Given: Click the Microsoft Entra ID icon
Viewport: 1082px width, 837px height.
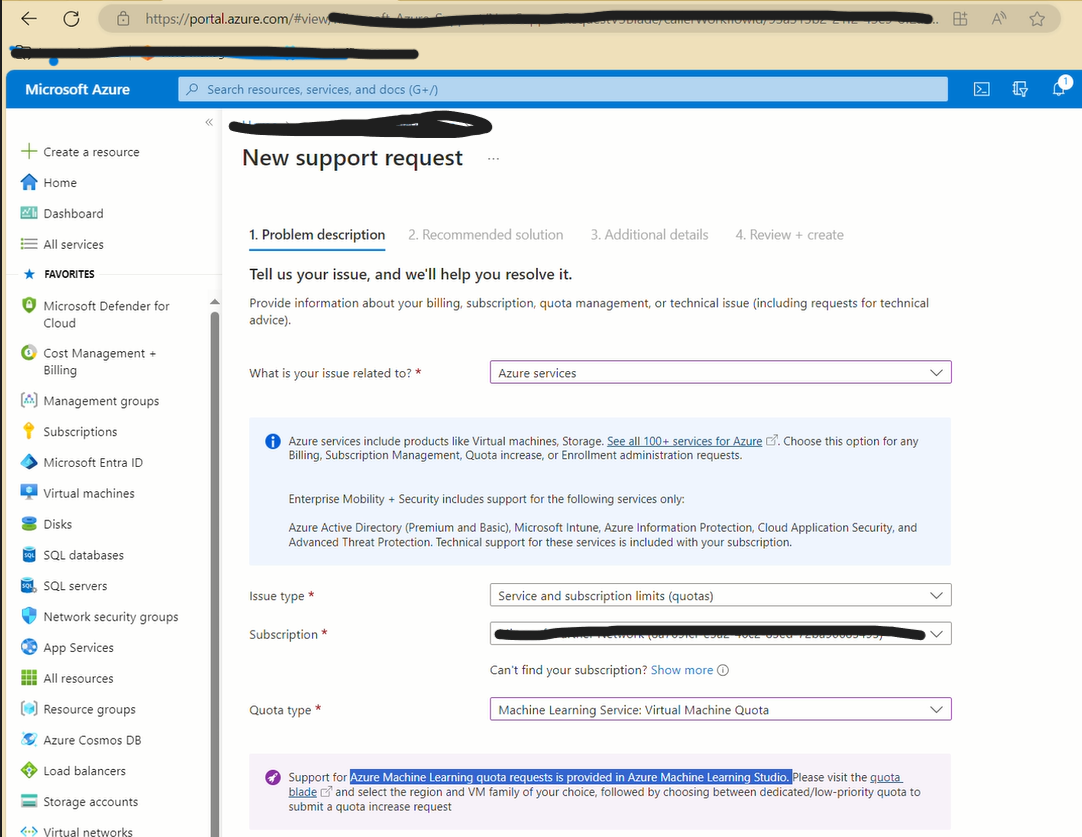Looking at the screenshot, I should 29,462.
